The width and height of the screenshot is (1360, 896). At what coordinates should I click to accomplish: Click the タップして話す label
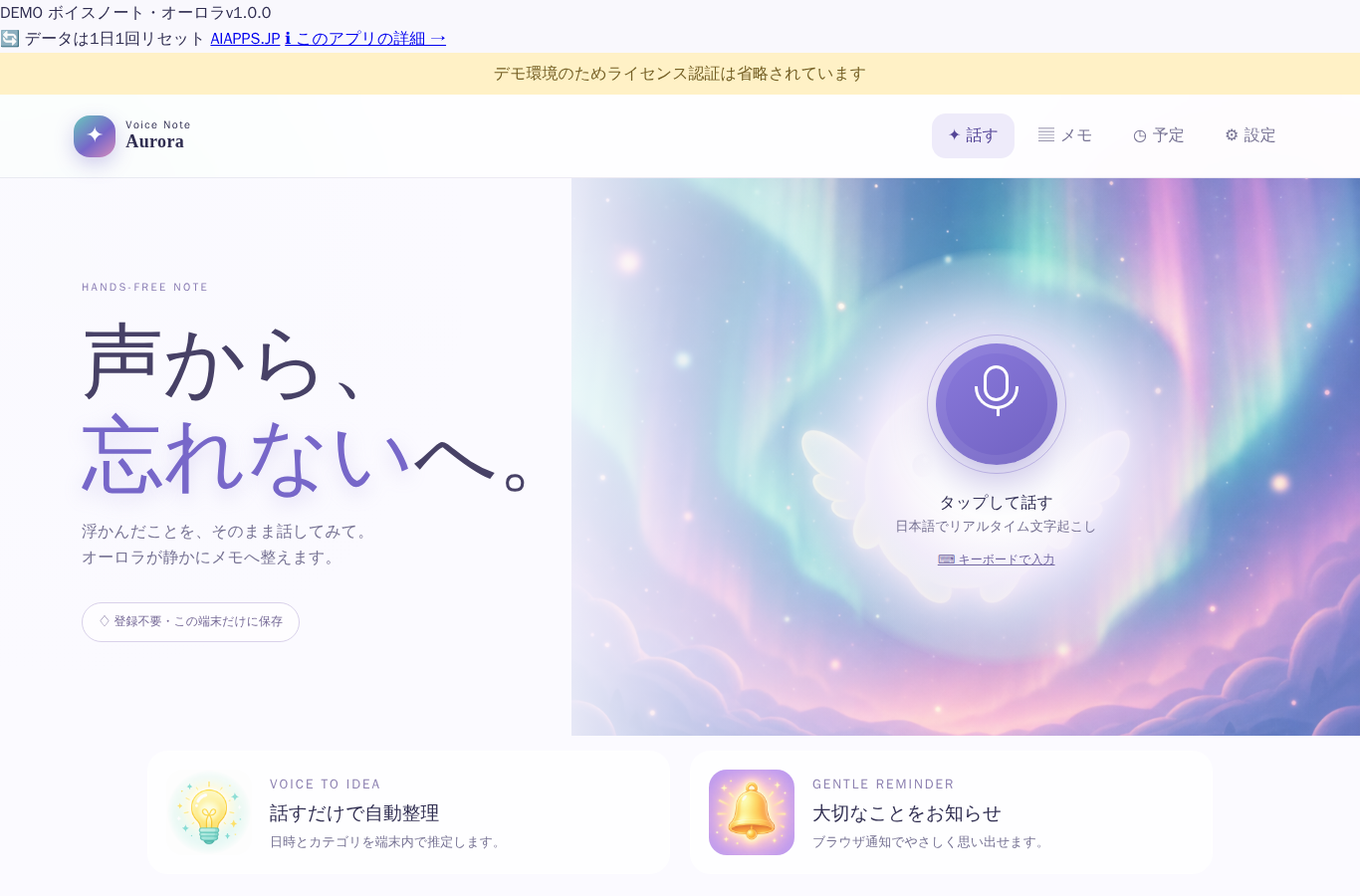(x=997, y=503)
